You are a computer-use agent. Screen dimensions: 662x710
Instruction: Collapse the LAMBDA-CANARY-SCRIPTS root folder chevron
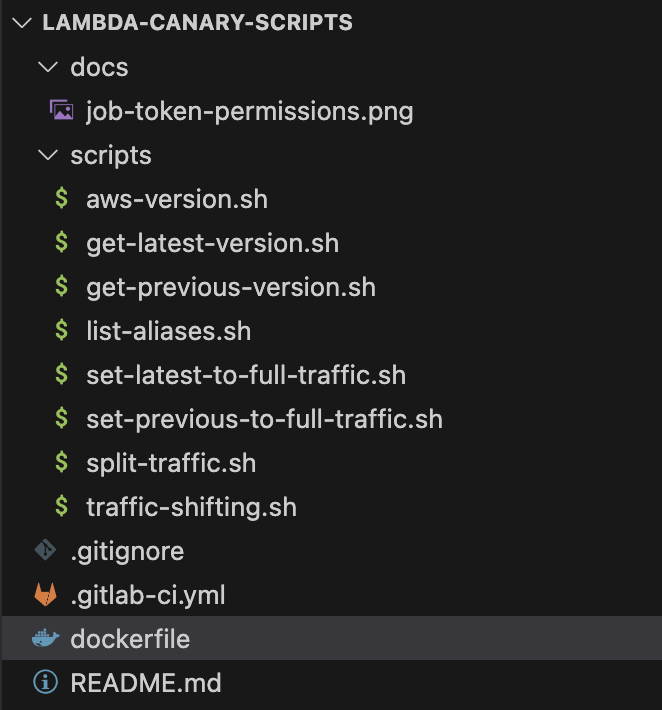(x=22, y=22)
